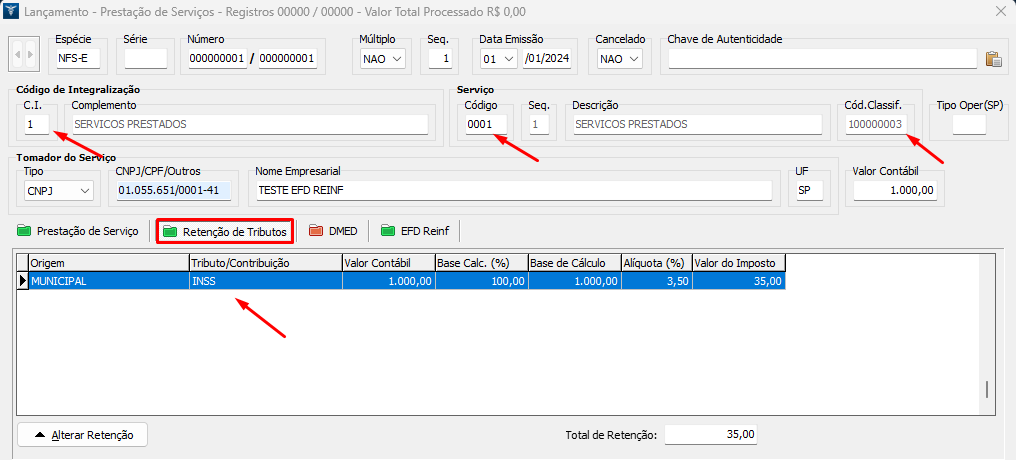The height and width of the screenshot is (461, 1016).
Task: Click the application logo in title bar
Action: click(13, 11)
